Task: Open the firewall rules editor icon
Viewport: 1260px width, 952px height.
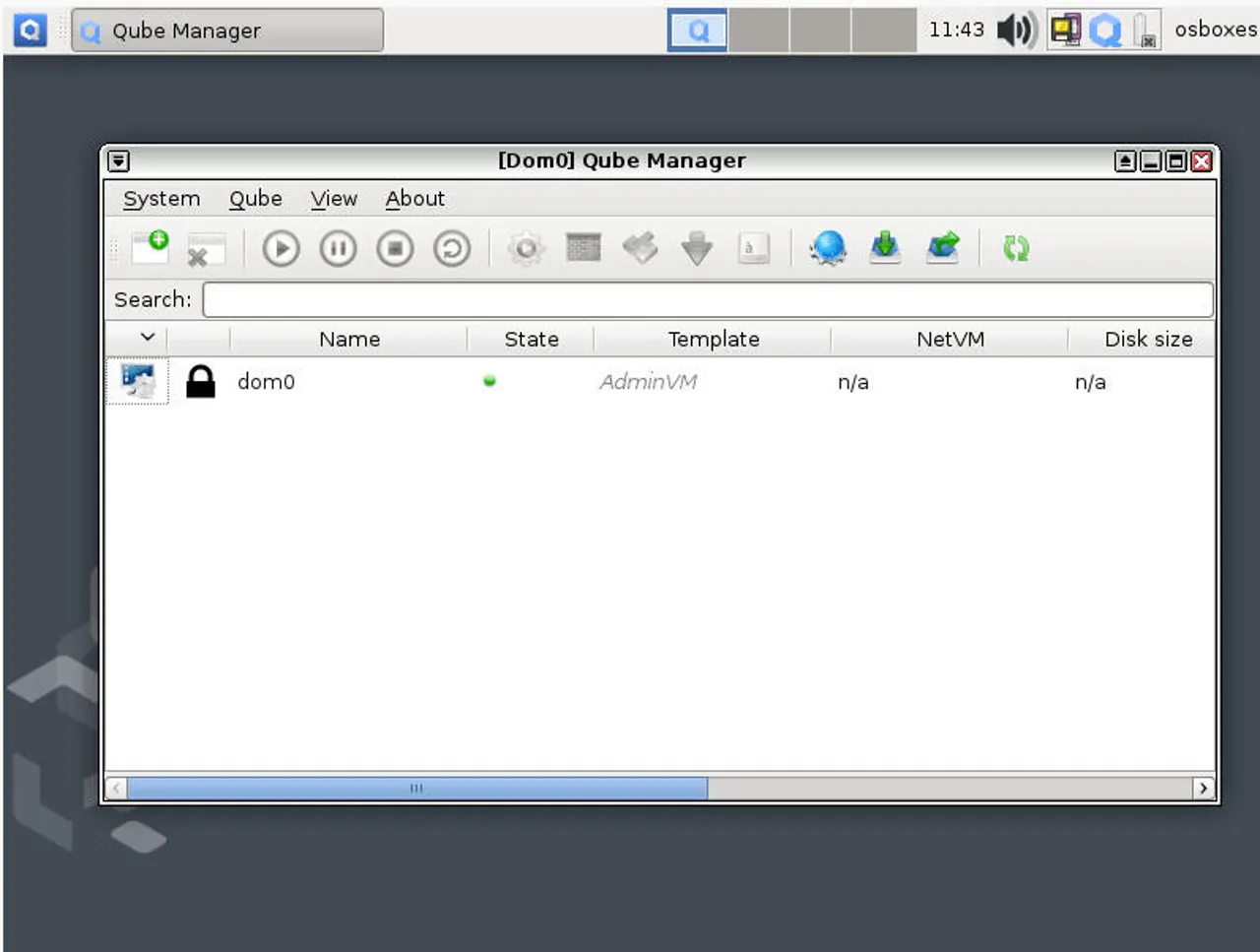Action: point(584,248)
